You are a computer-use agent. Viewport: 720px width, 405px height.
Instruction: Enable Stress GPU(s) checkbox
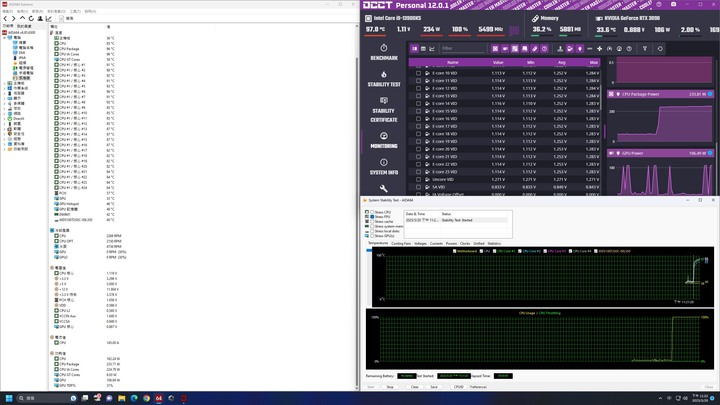tap(372, 236)
